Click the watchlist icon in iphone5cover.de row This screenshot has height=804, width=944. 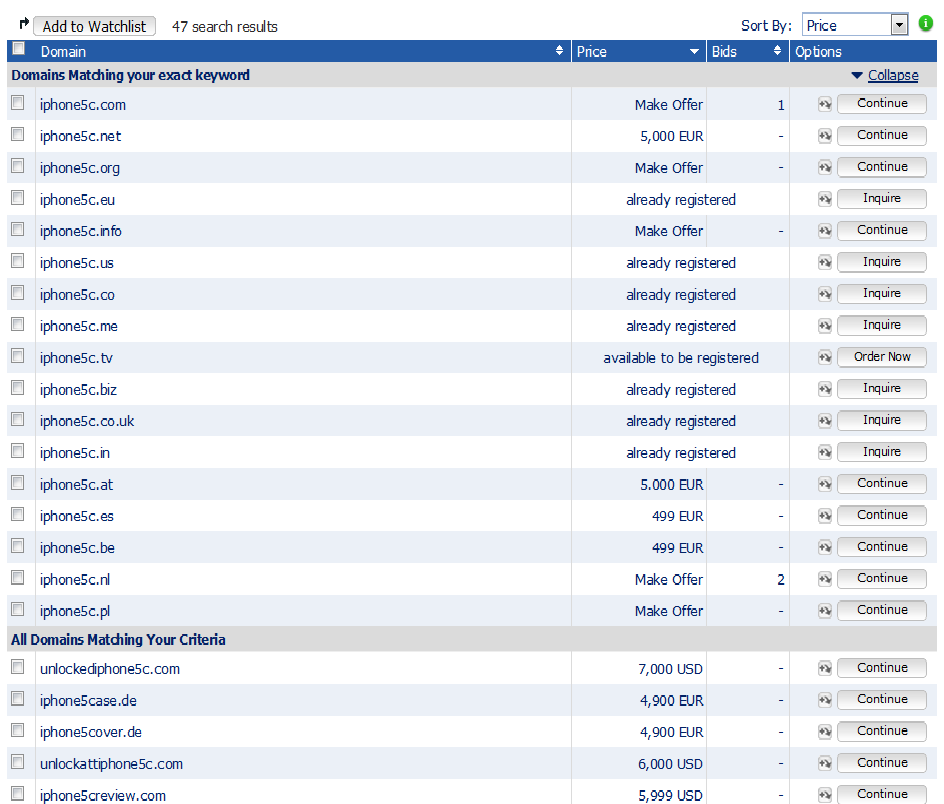[x=825, y=732]
